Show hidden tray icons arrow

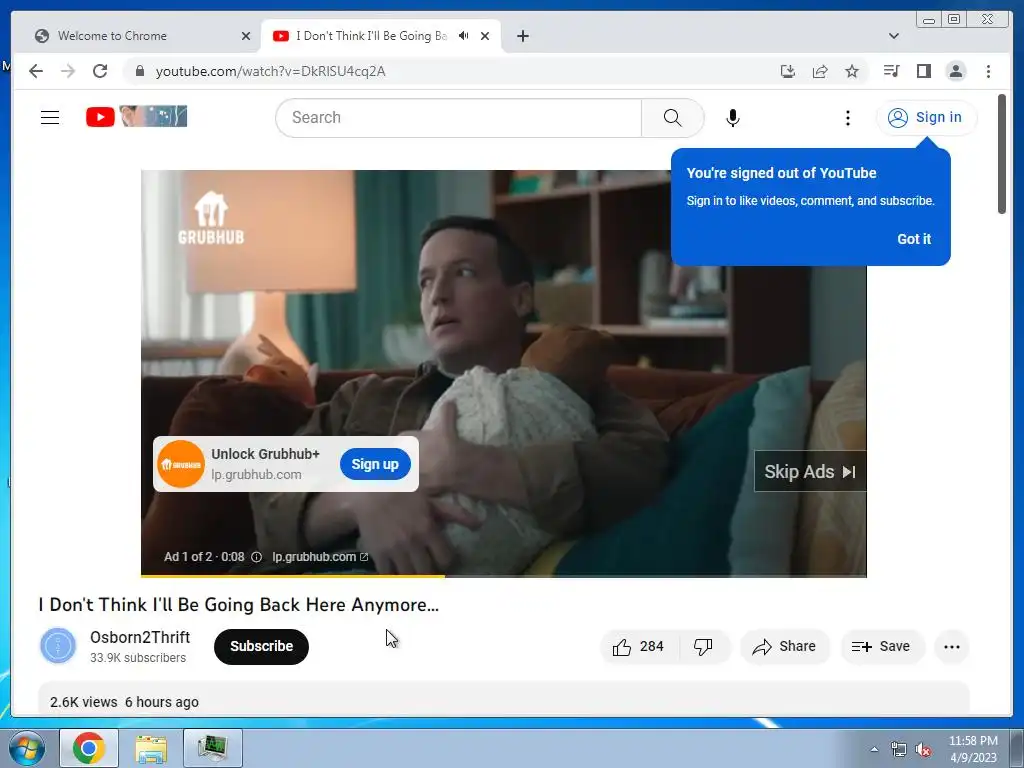point(874,749)
